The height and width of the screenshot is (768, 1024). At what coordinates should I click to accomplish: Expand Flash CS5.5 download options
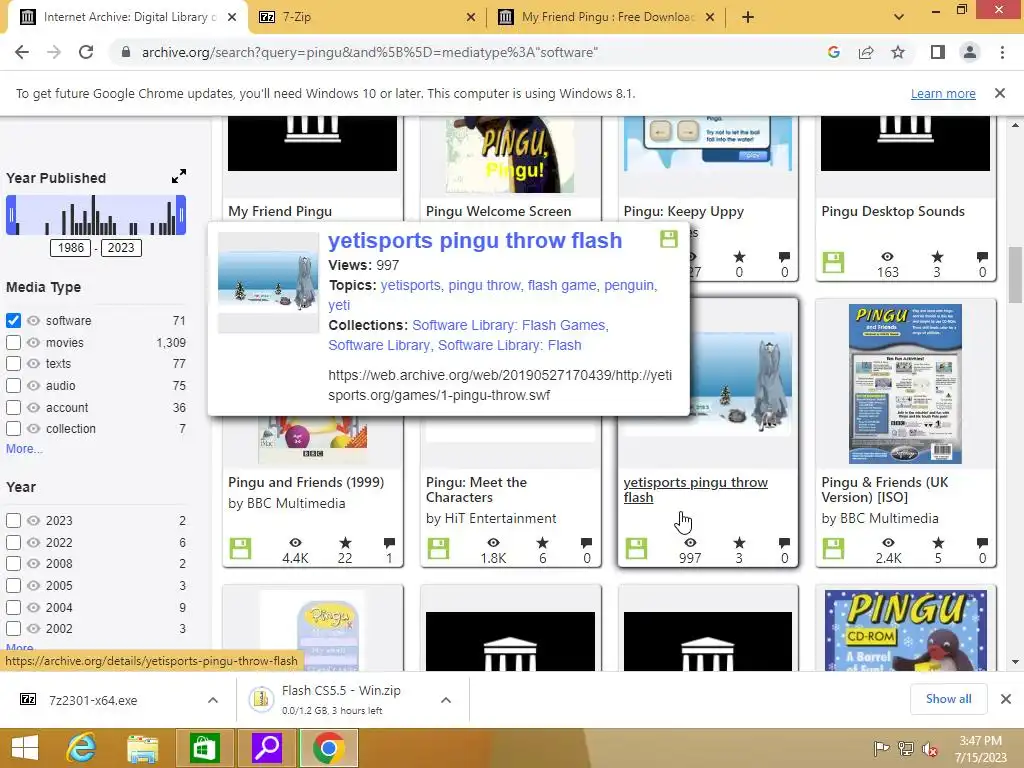tap(445, 700)
